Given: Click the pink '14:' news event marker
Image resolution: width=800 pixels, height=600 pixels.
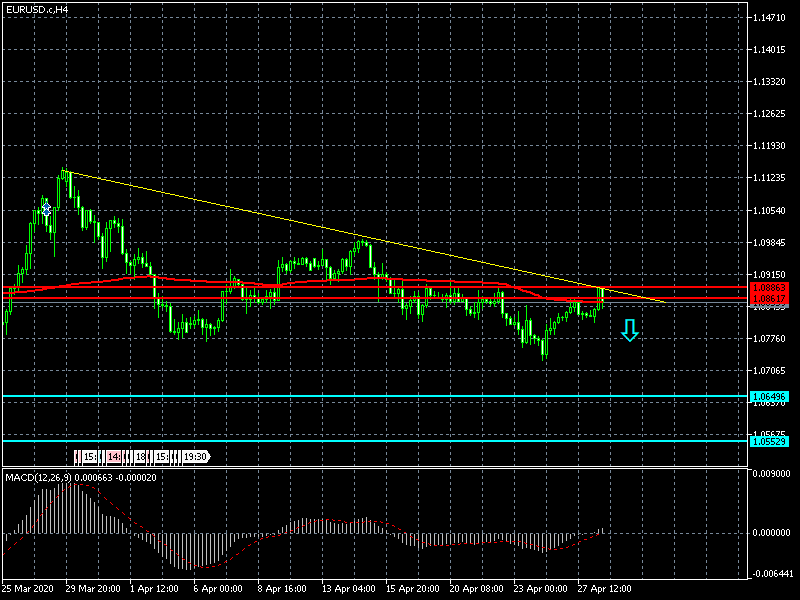Looking at the screenshot, I should [115, 457].
